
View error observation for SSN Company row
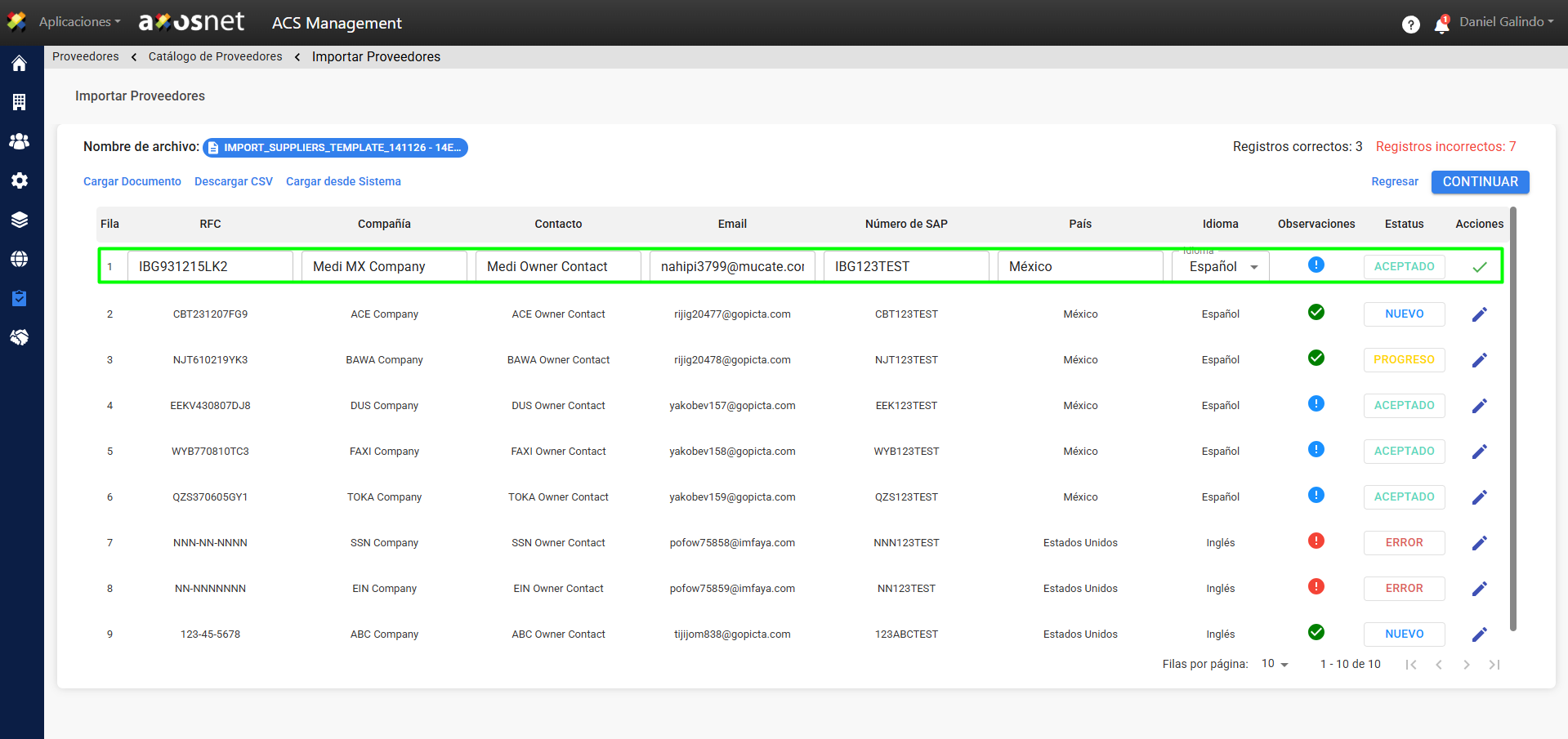pos(1316,541)
